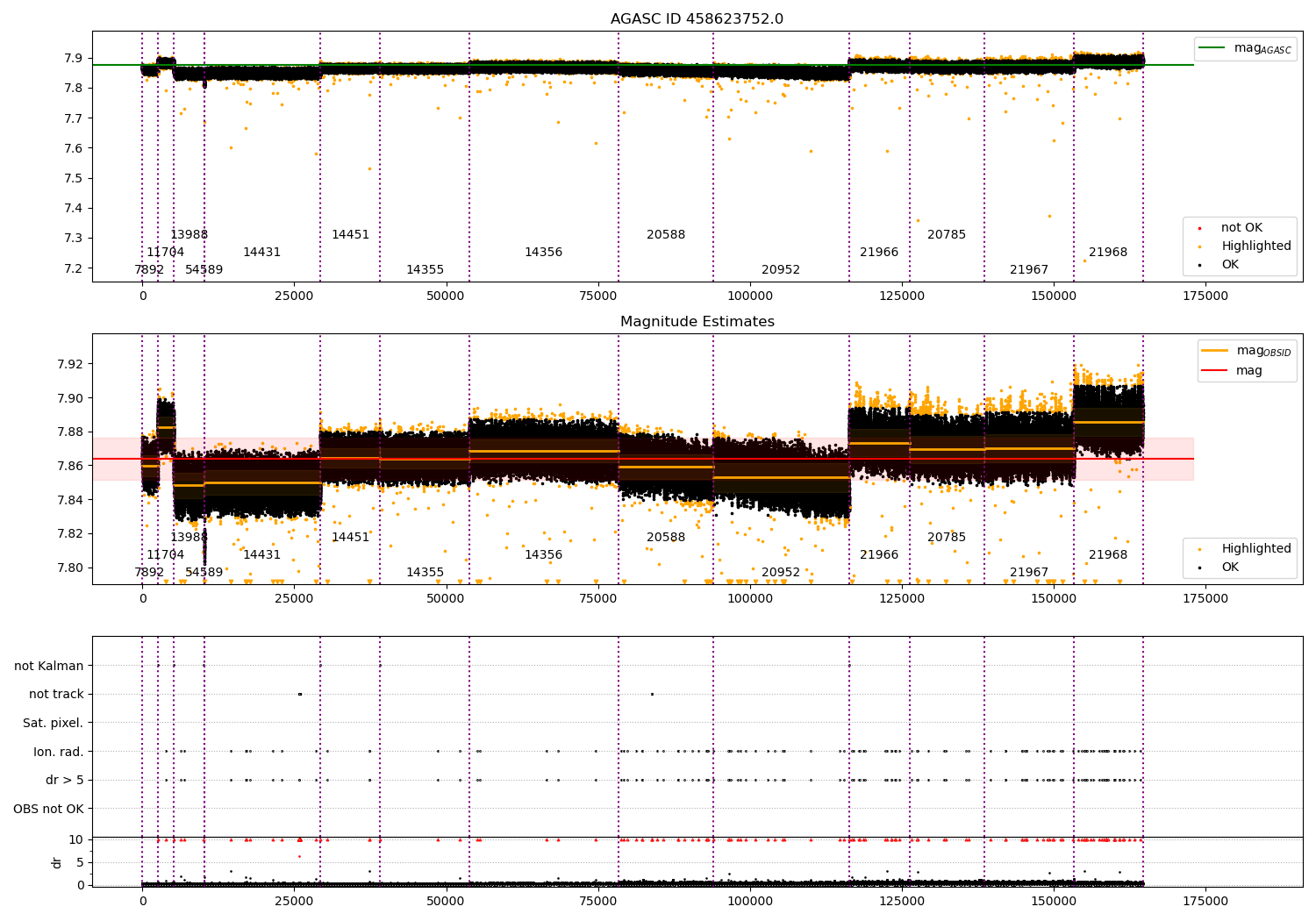
Task: Select the 'Sat. pixel.' row label
Action: (54, 724)
